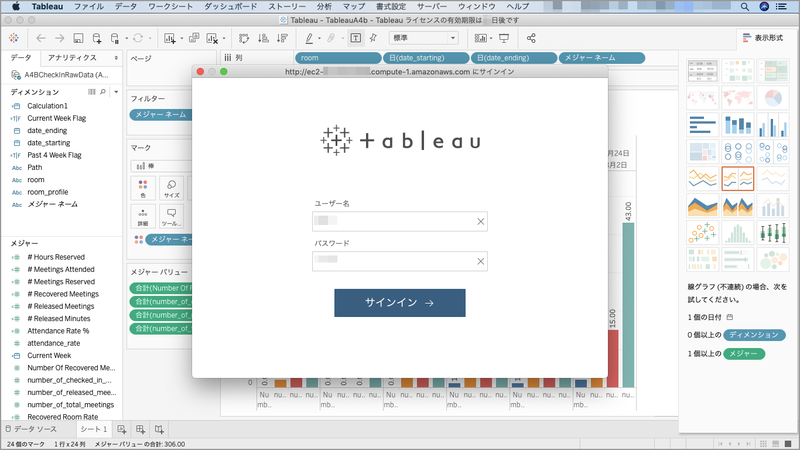Click the clear sheet toolbar icon
The height and width of the screenshot is (450, 800).
pos(212,38)
